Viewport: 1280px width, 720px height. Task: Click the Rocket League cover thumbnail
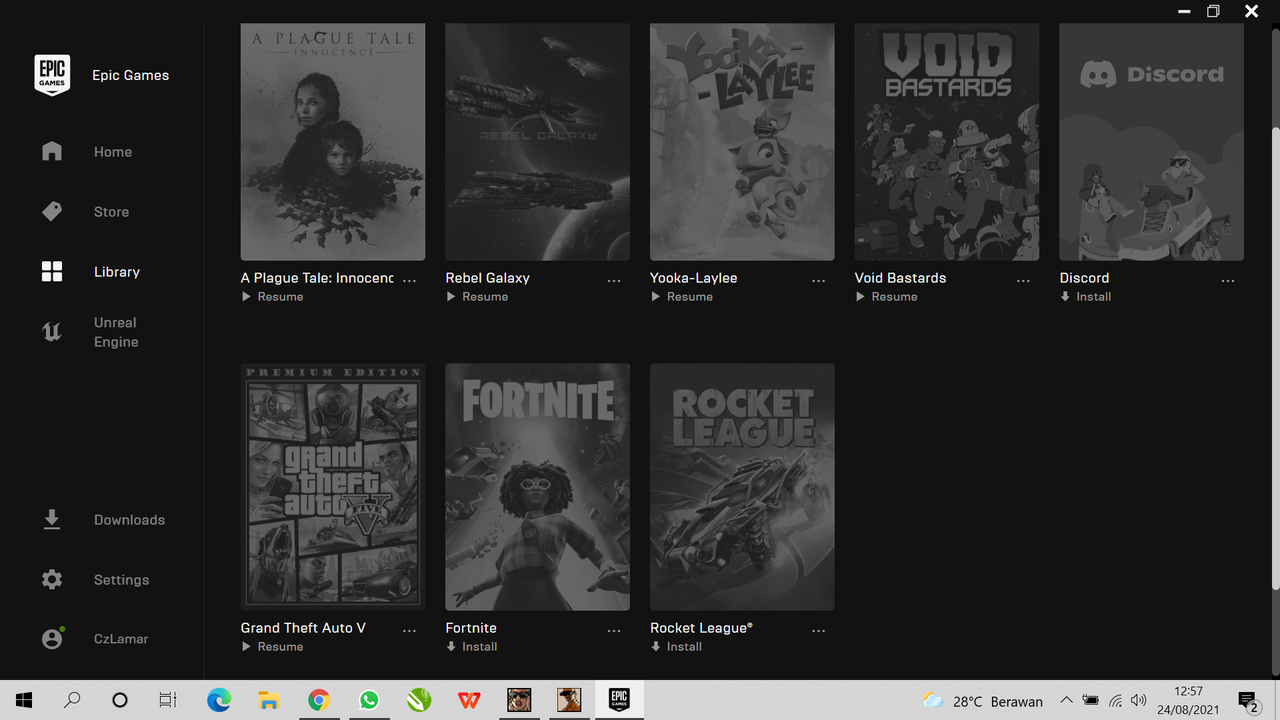coord(742,487)
